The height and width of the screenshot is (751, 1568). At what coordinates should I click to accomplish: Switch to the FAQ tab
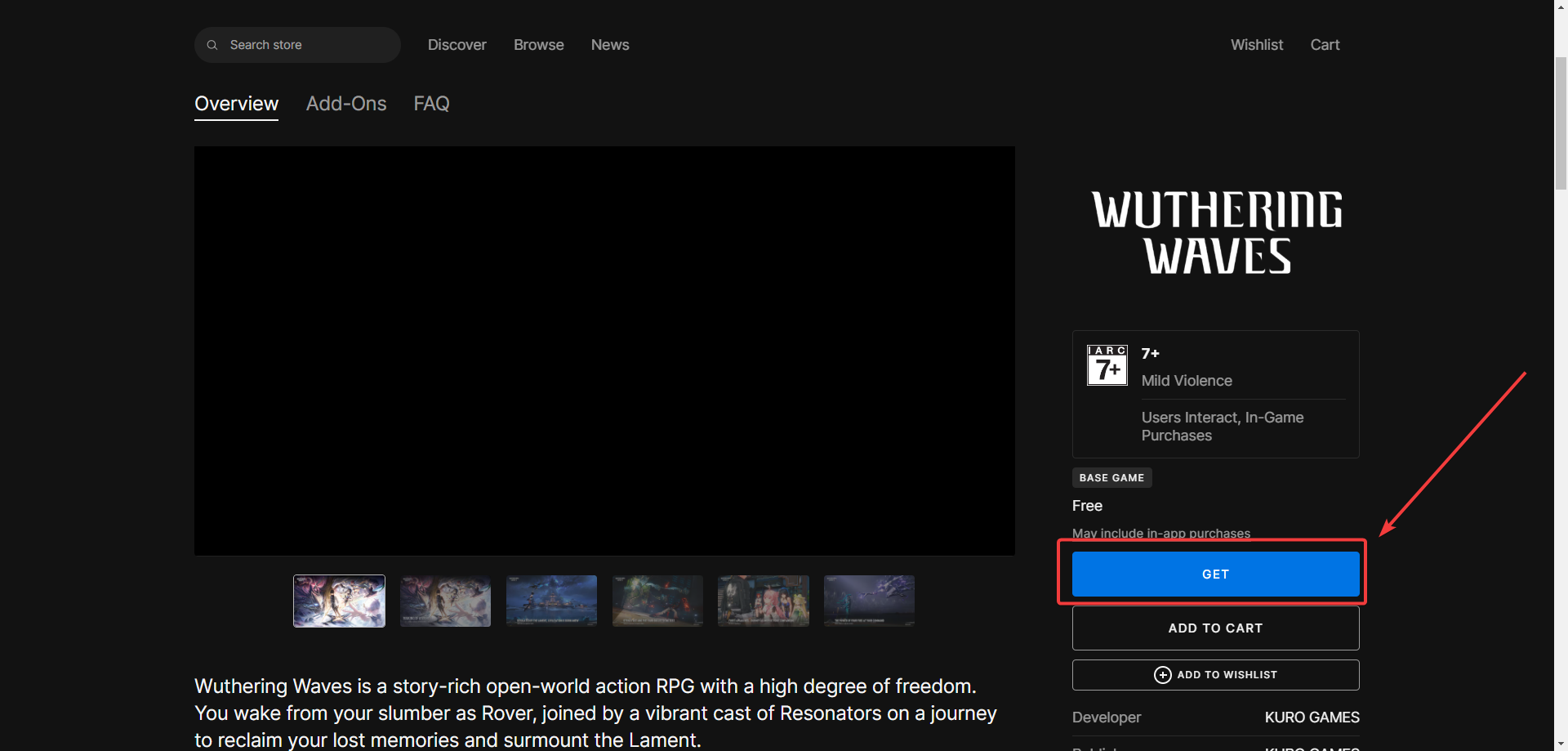point(431,104)
